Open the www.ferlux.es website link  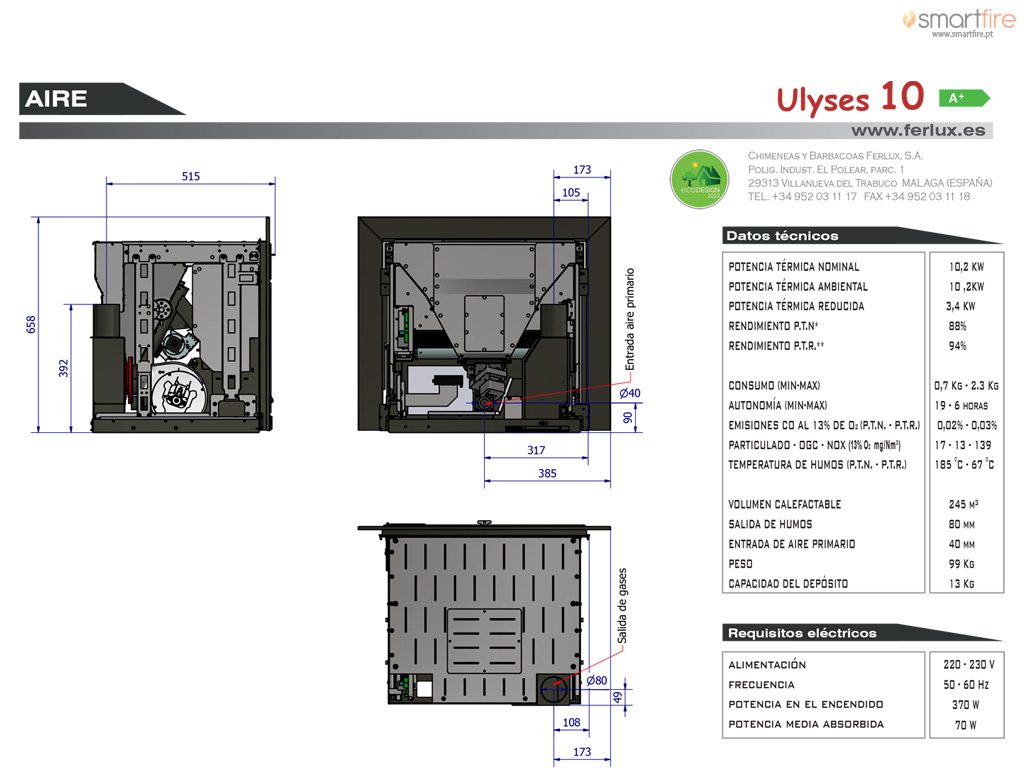(x=918, y=131)
